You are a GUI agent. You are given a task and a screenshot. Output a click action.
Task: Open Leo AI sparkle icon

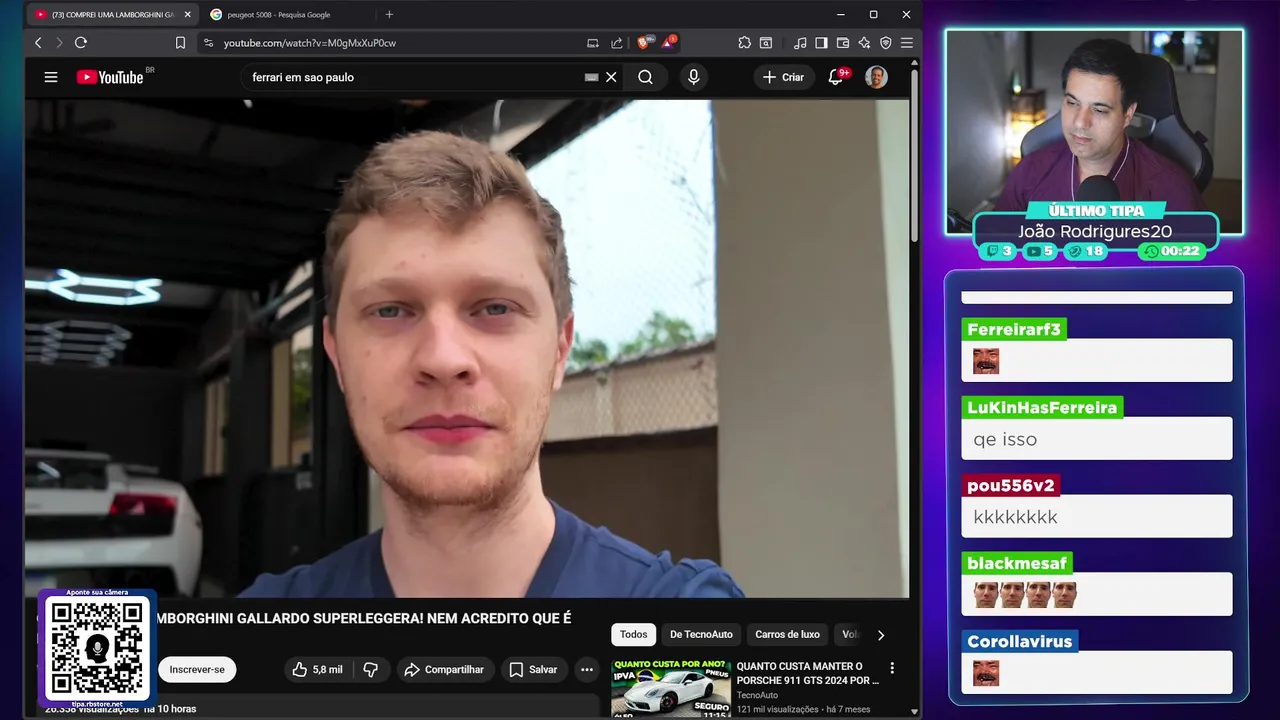[864, 43]
